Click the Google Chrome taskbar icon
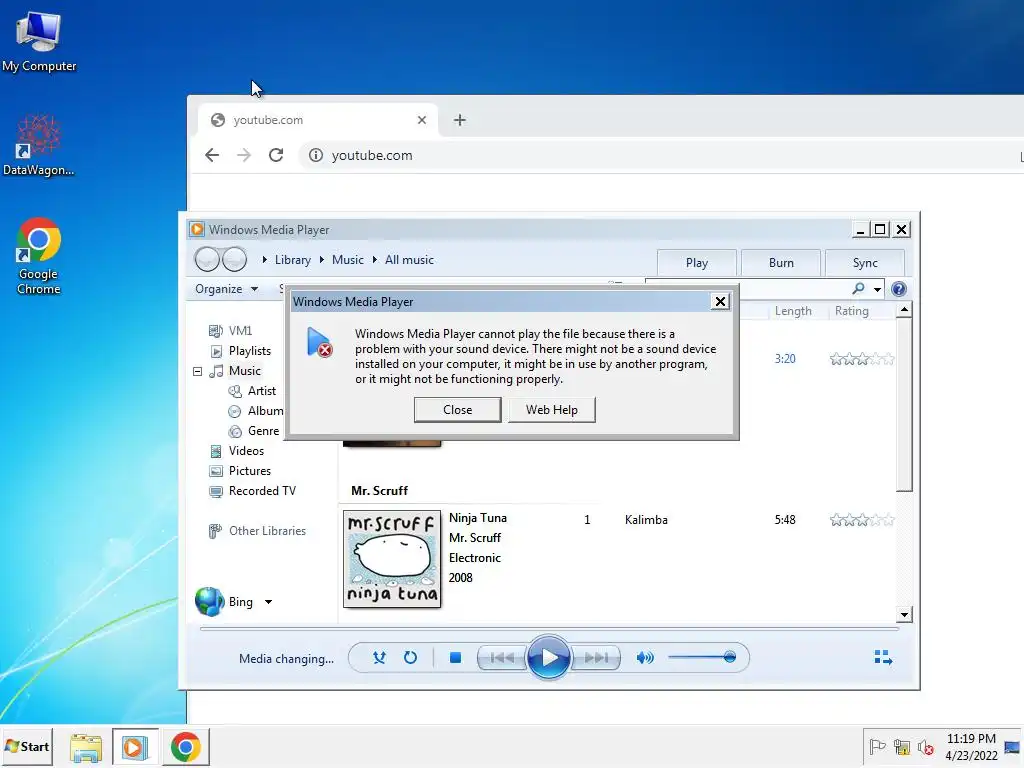Screen dimensions: 1024x768 coord(185,747)
